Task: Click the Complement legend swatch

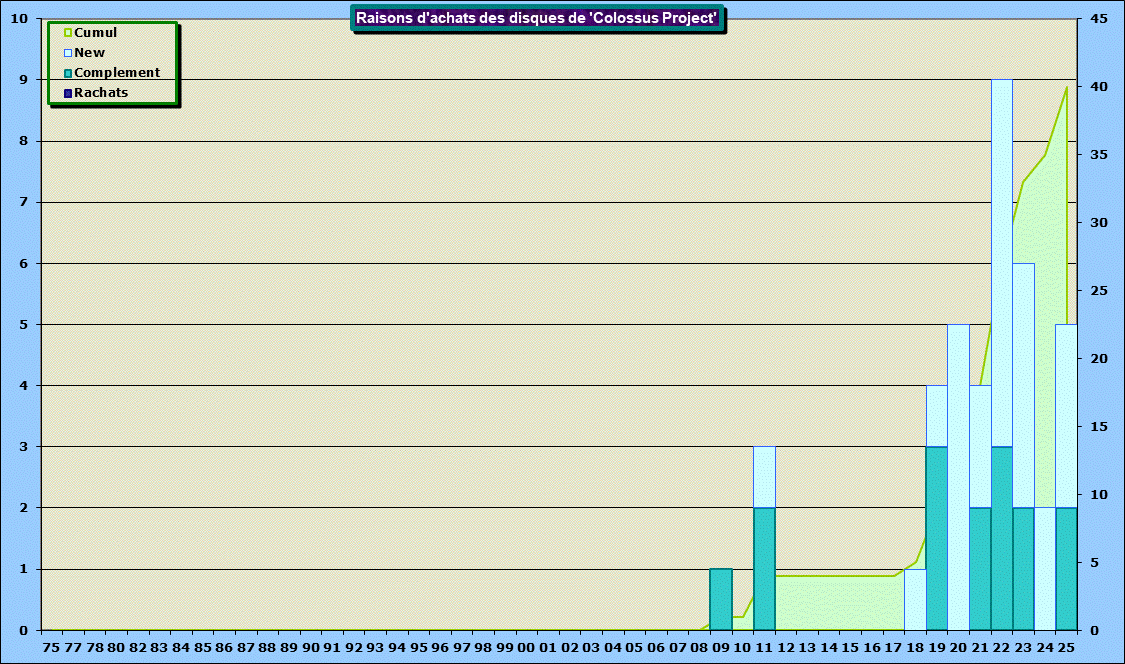Action: (x=68, y=73)
